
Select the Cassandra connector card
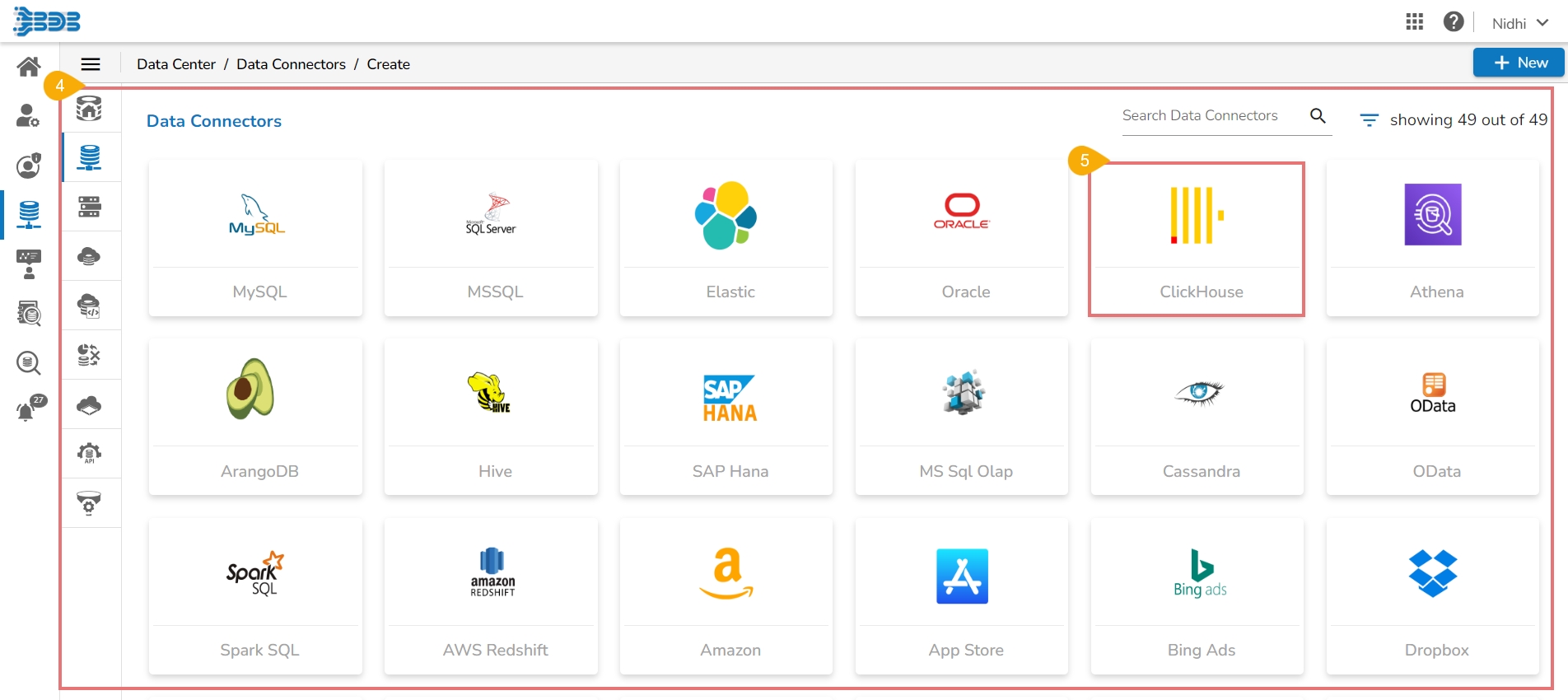click(x=1197, y=418)
